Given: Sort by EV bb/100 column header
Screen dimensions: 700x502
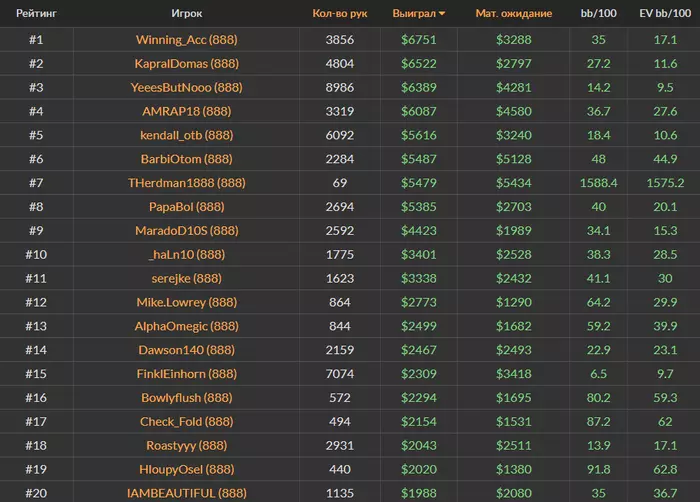Looking at the screenshot, I should pyautogui.click(x=665, y=14).
